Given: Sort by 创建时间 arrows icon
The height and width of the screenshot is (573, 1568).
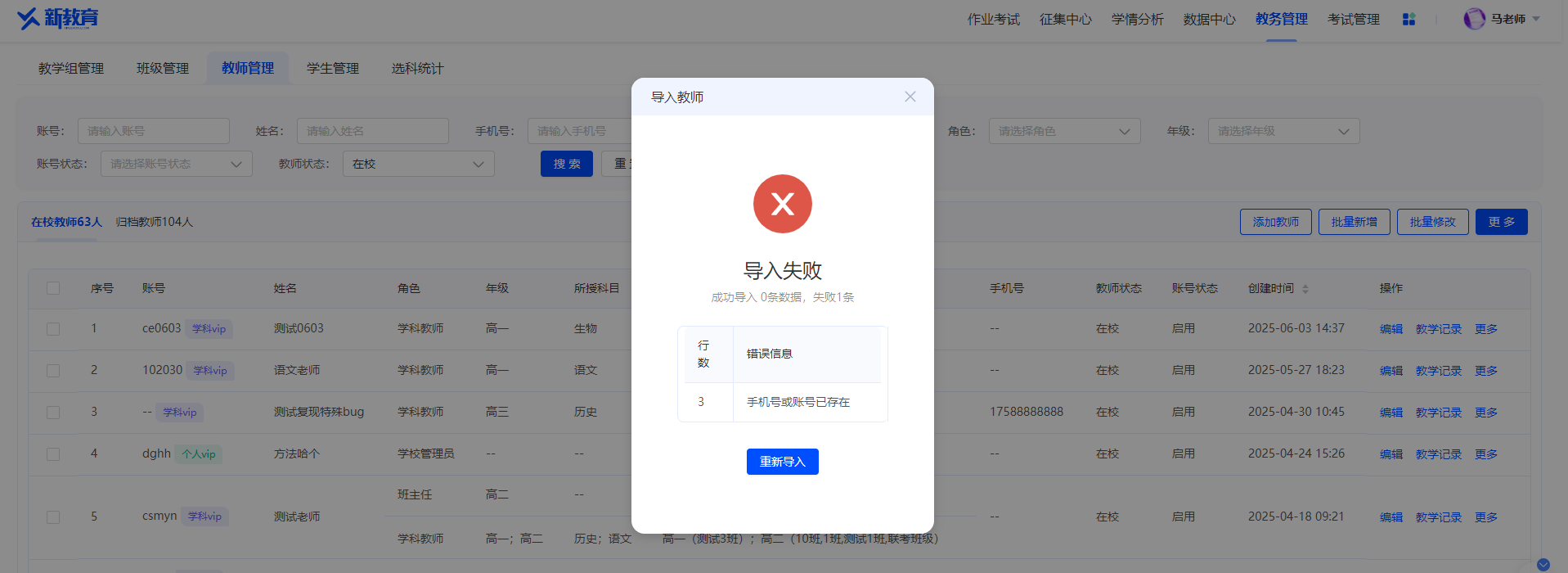Looking at the screenshot, I should click(x=1305, y=289).
